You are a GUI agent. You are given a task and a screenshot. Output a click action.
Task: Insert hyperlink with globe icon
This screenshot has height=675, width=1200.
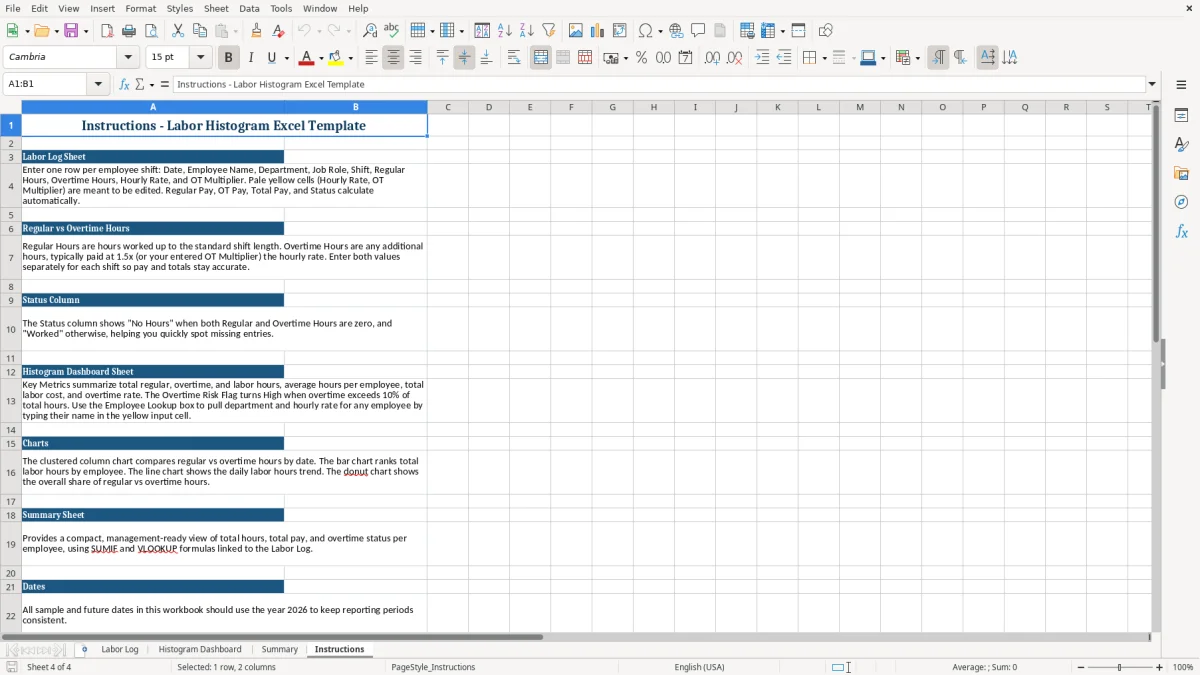(676, 31)
